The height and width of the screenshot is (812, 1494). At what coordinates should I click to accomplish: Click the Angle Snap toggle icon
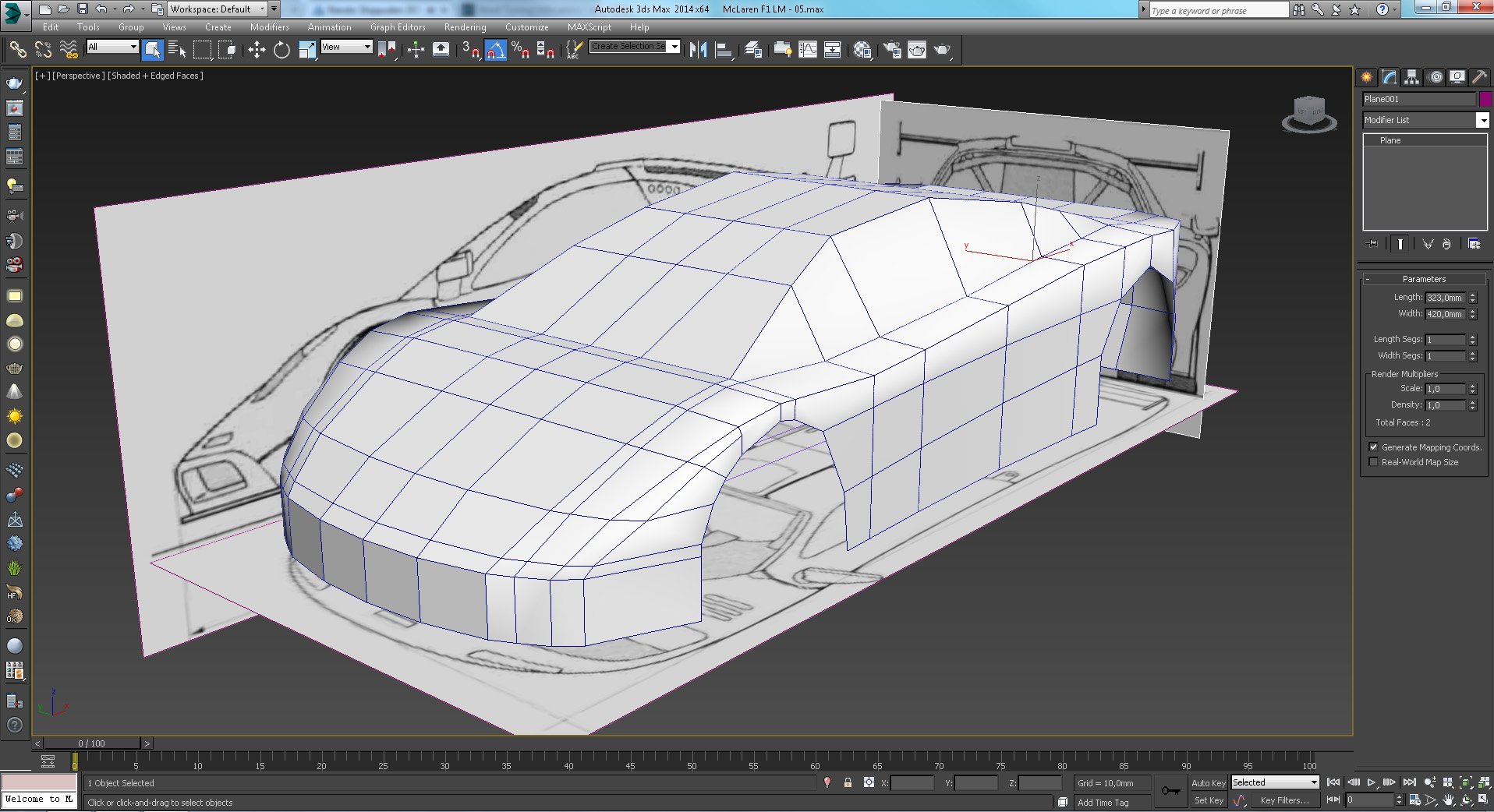pos(496,50)
